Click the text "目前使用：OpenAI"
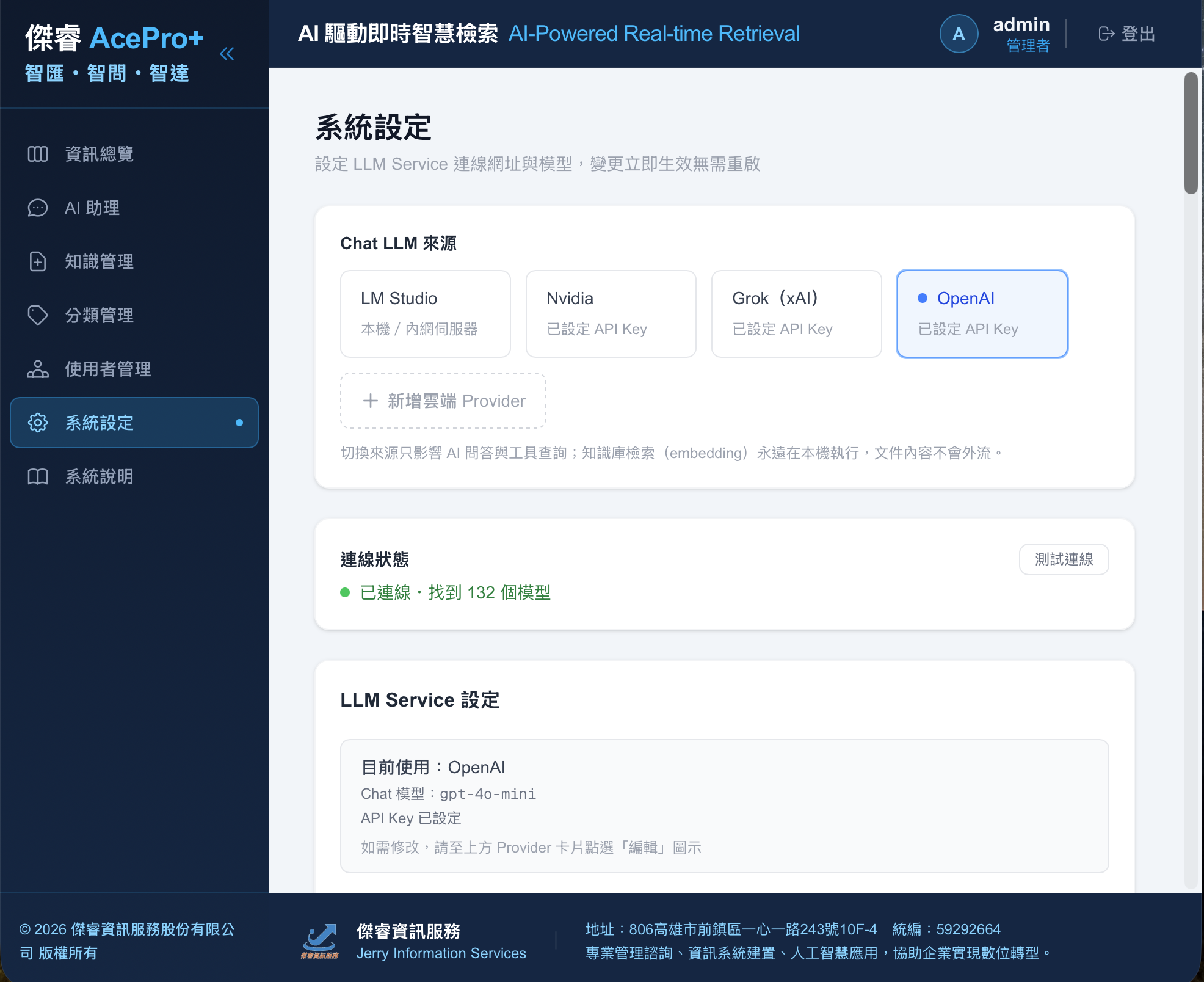Viewport: 1204px width, 982px height. (433, 767)
